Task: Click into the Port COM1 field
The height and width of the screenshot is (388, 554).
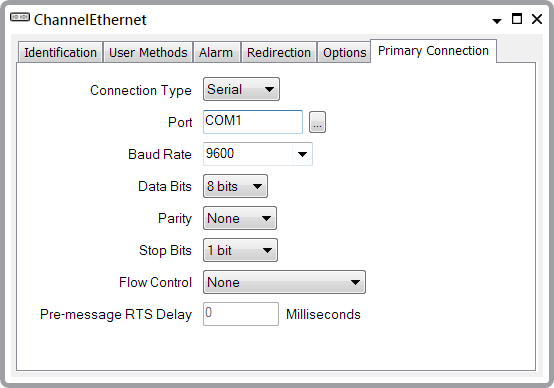Action: point(253,122)
